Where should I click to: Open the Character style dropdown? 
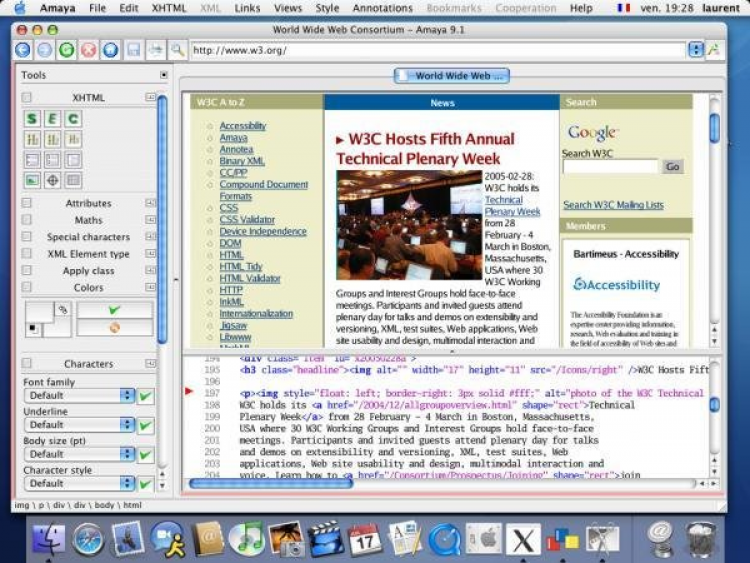click(x=79, y=484)
